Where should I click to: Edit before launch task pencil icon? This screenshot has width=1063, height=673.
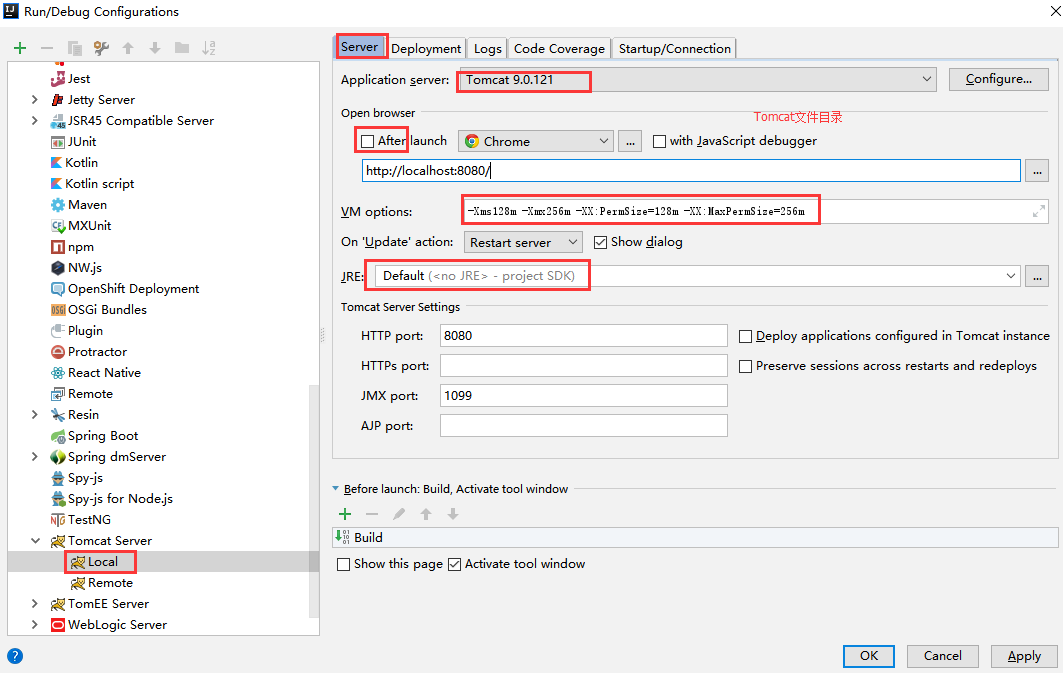click(x=399, y=514)
